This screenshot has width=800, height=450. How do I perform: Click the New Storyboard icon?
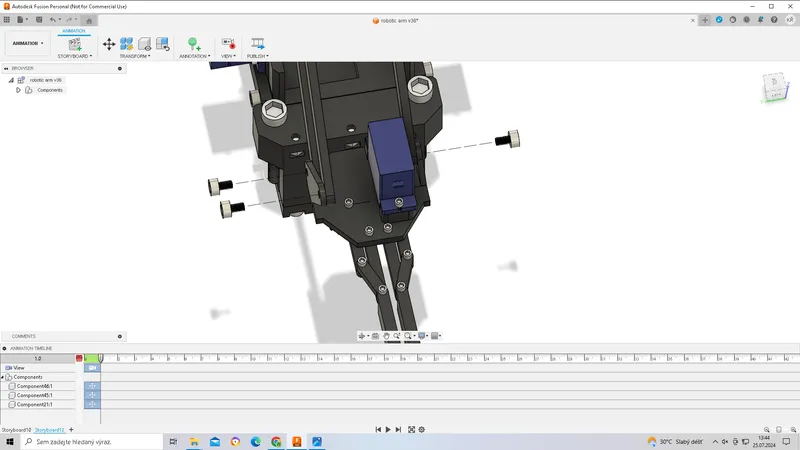point(75,44)
